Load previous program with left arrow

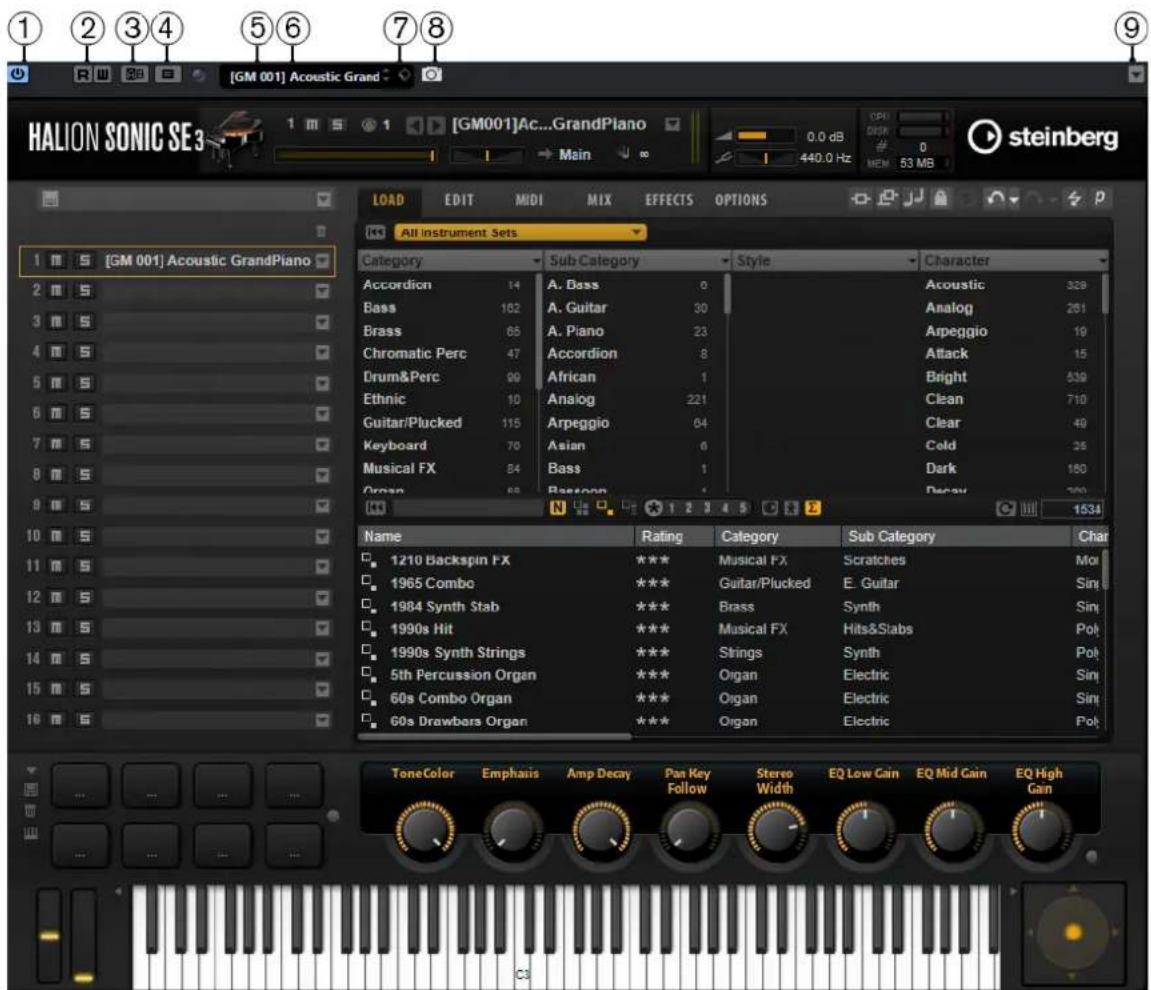click(x=415, y=125)
